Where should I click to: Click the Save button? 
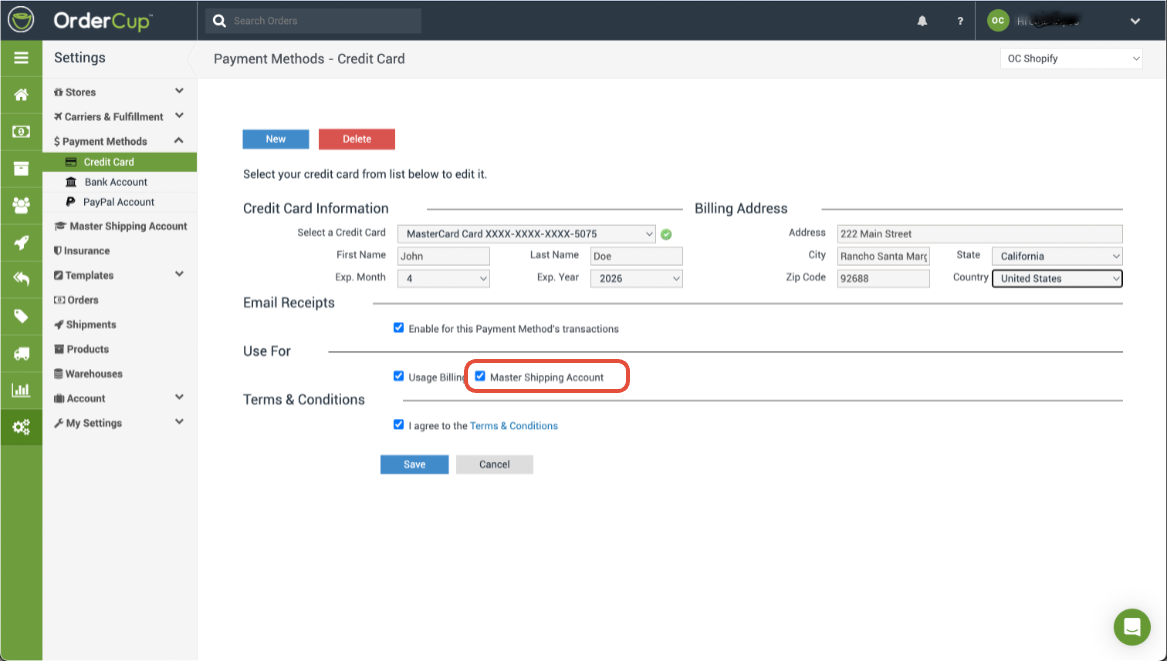pos(415,464)
